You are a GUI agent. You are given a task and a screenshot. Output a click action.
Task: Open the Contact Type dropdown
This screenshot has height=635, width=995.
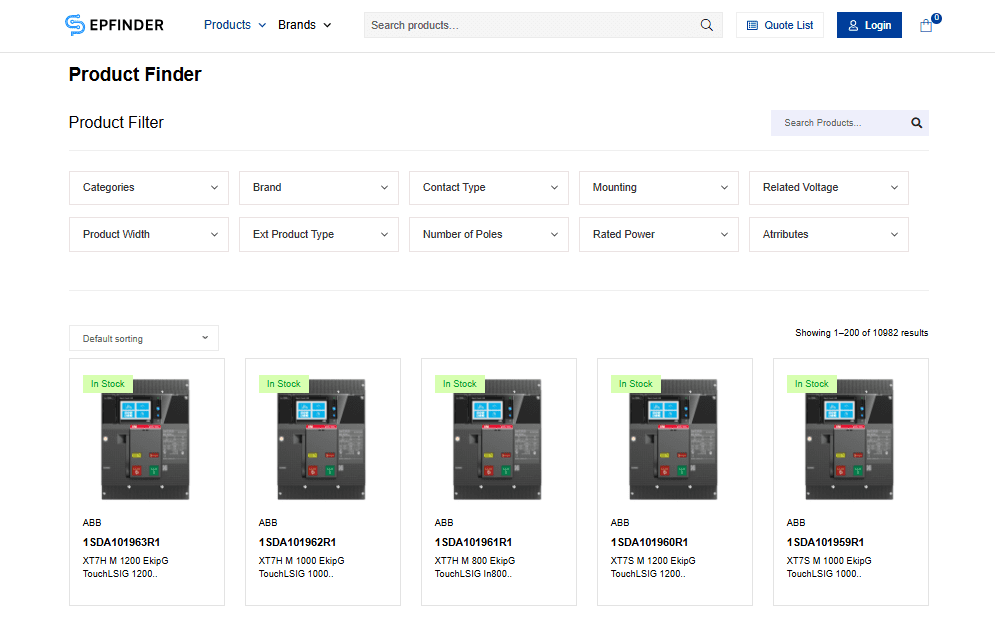pos(489,188)
